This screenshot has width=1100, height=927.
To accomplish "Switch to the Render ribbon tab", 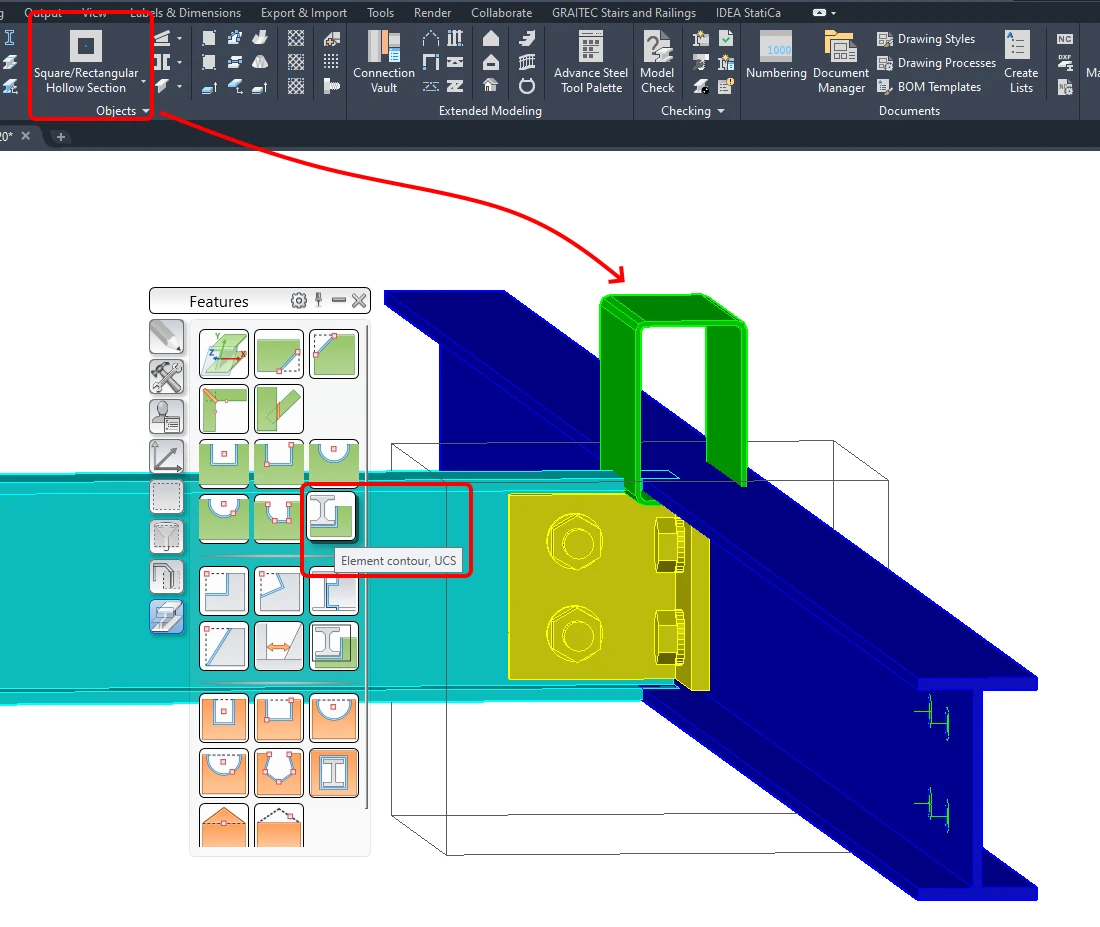I will click(432, 13).
